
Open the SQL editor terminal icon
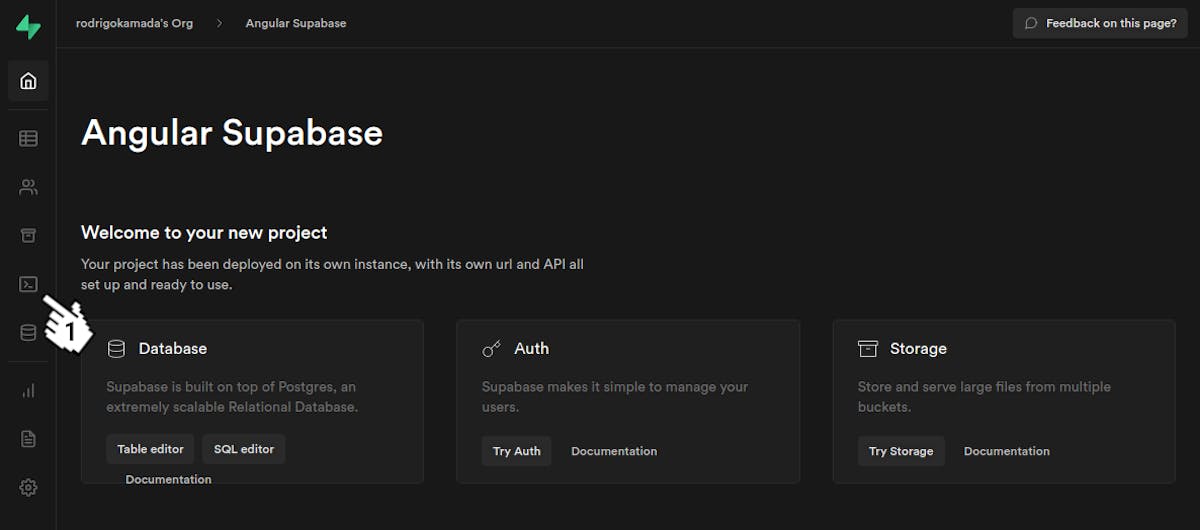[28, 285]
